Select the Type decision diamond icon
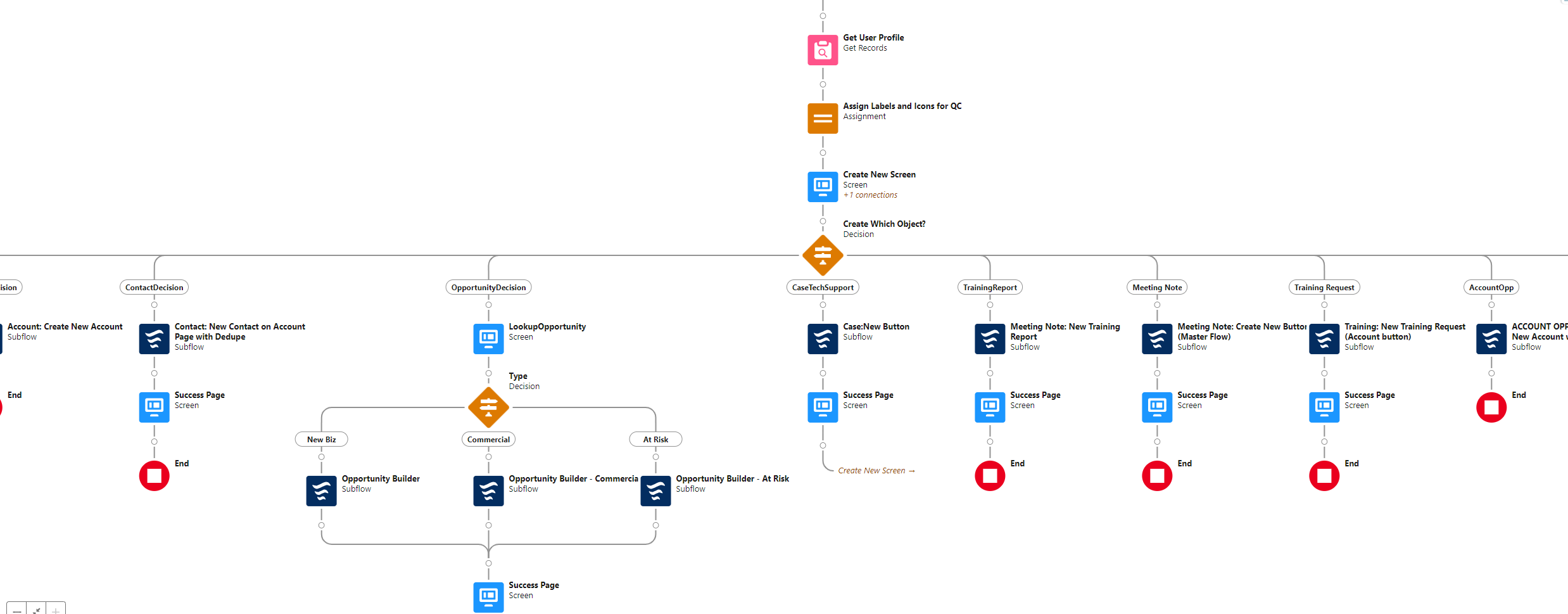This screenshot has height=614, width=1568. (488, 407)
